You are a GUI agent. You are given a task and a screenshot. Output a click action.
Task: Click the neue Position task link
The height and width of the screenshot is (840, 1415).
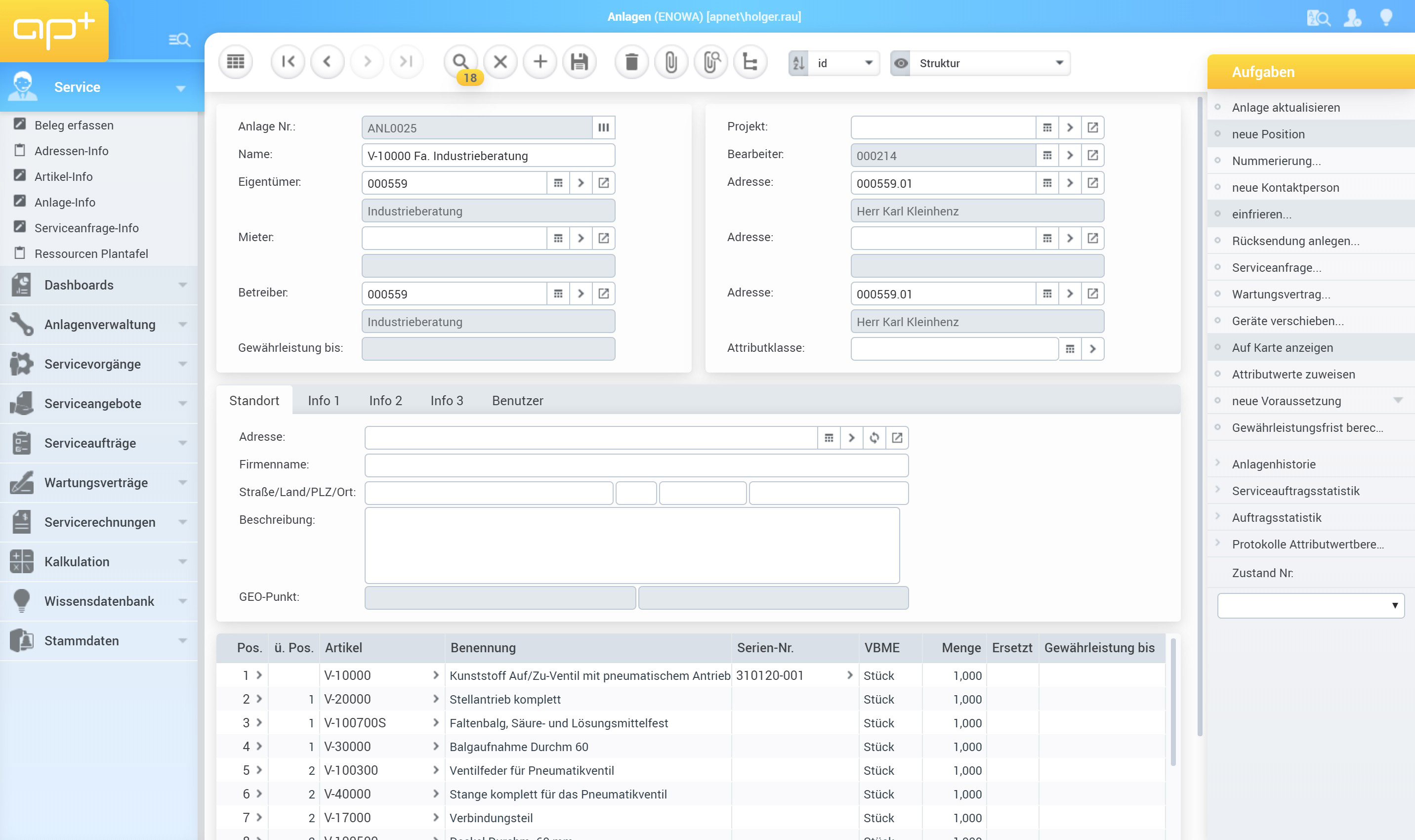[x=1268, y=134]
